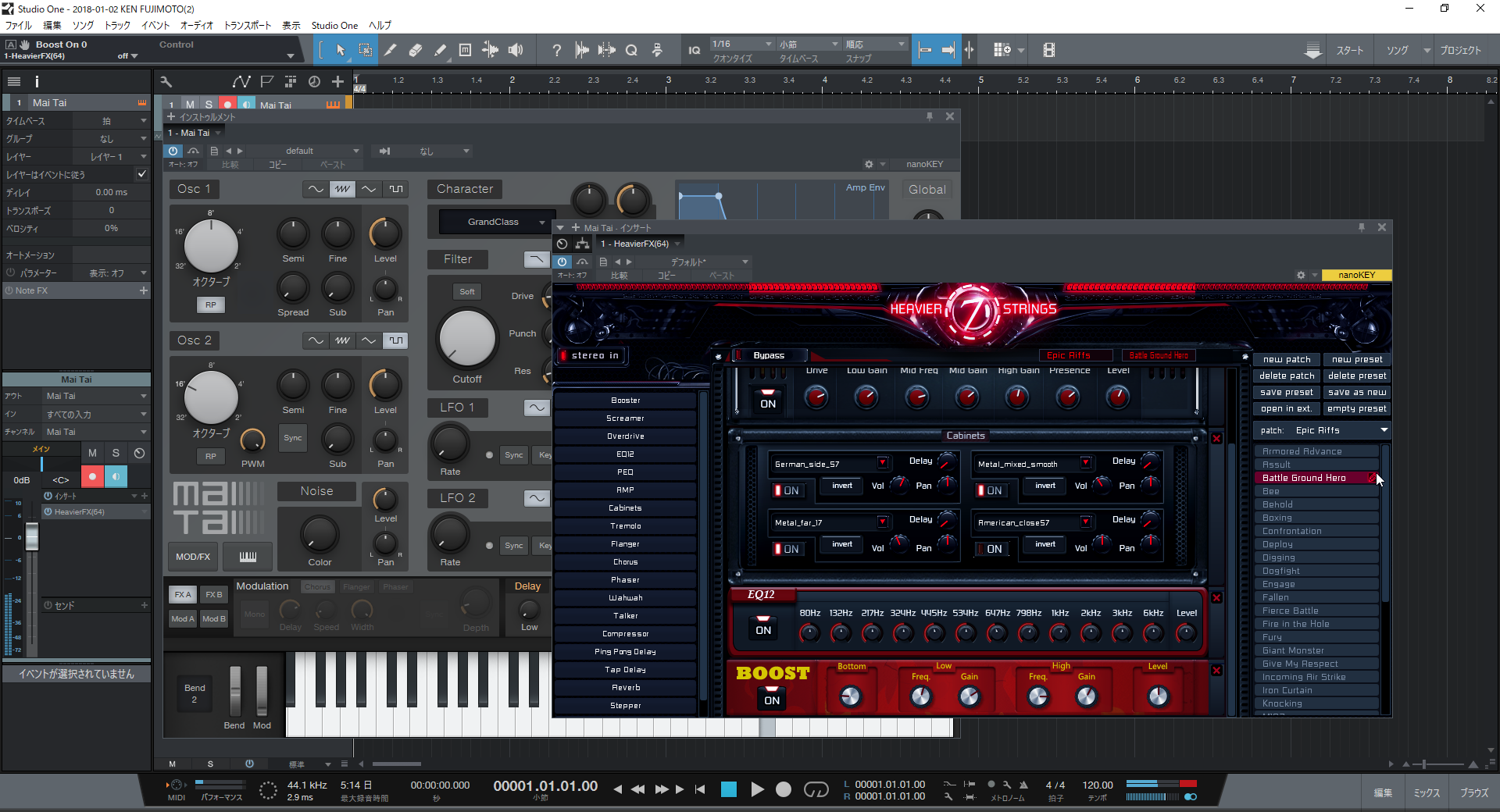Click the question mark help icon

click(556, 50)
